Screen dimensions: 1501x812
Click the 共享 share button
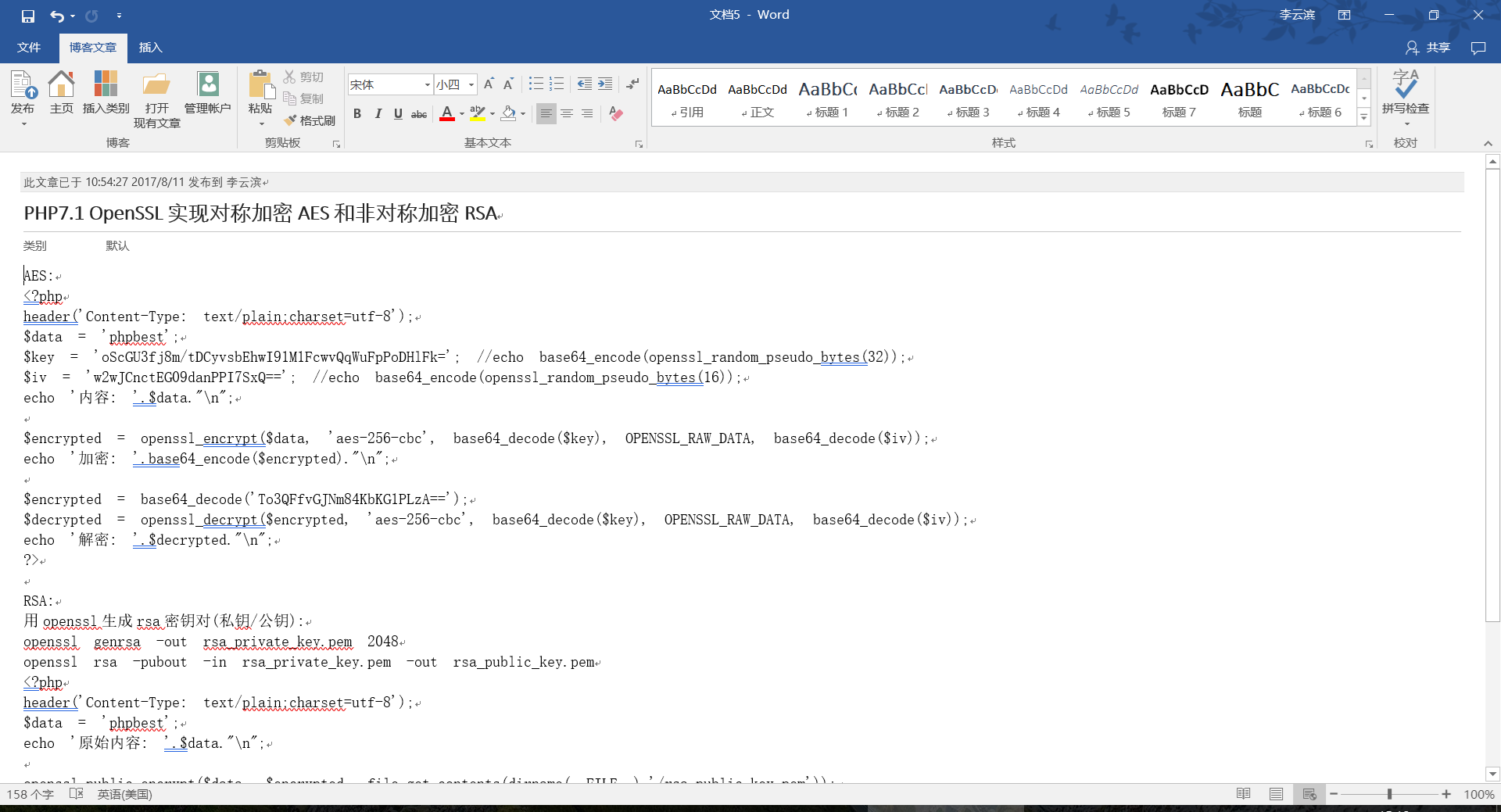coord(1428,48)
